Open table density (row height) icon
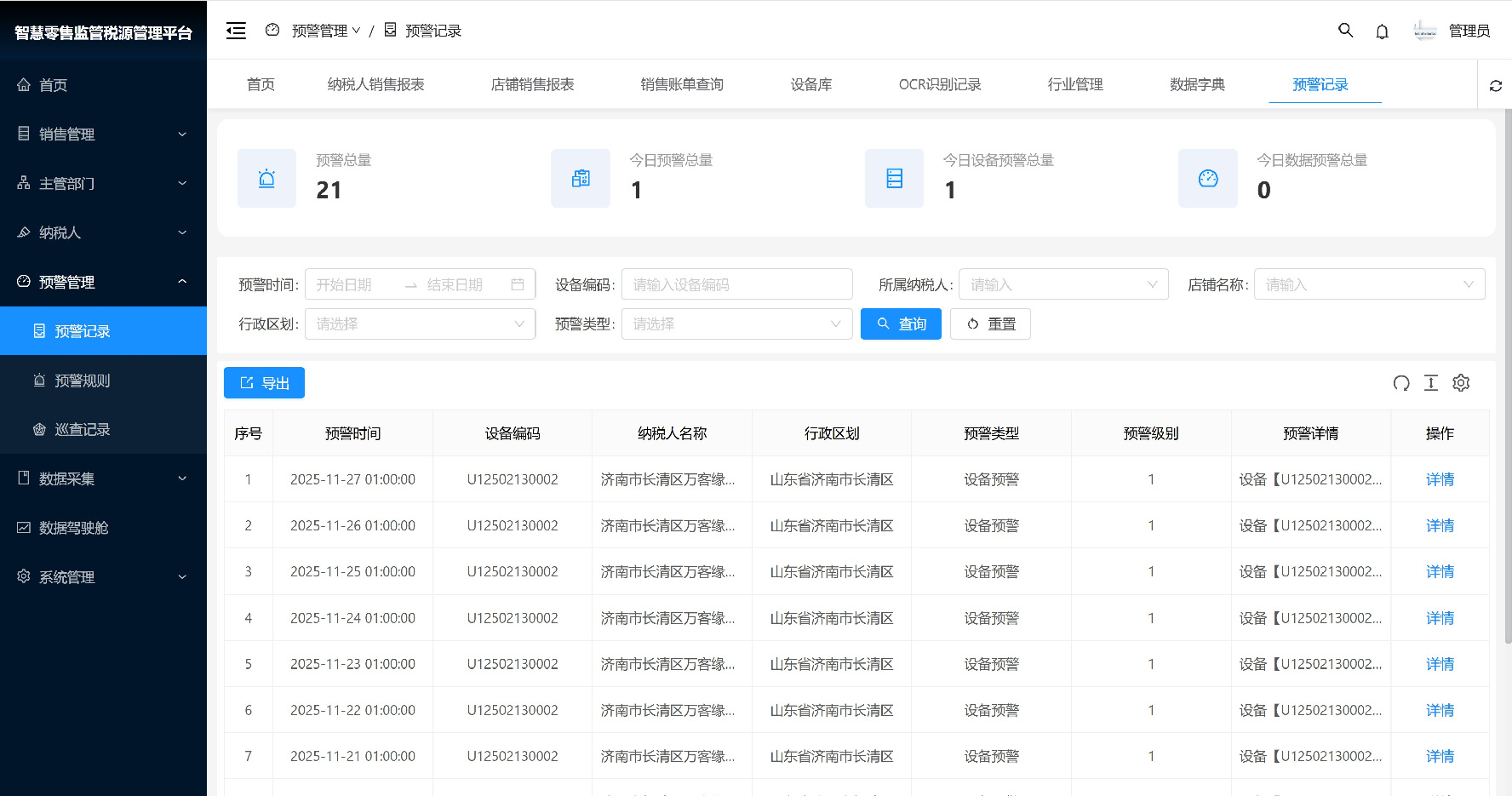 pos(1431,383)
